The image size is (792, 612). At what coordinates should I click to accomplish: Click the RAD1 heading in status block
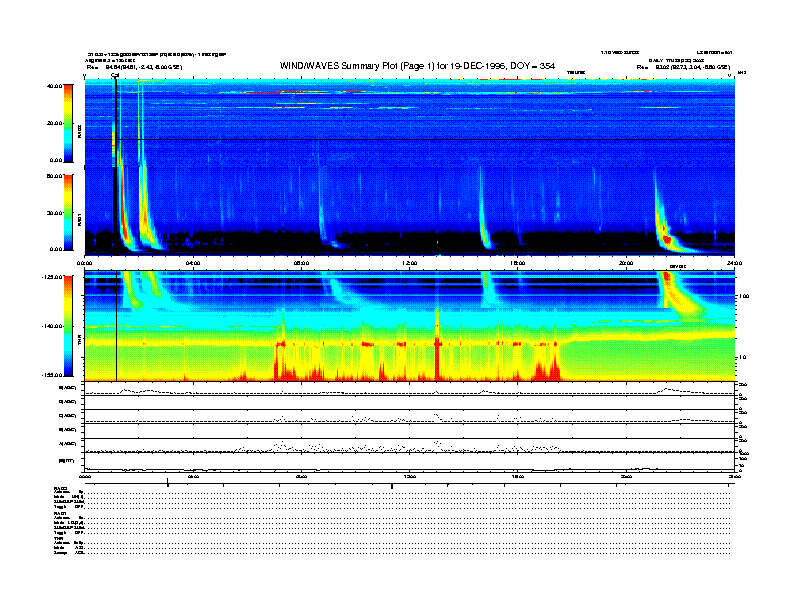(61, 514)
